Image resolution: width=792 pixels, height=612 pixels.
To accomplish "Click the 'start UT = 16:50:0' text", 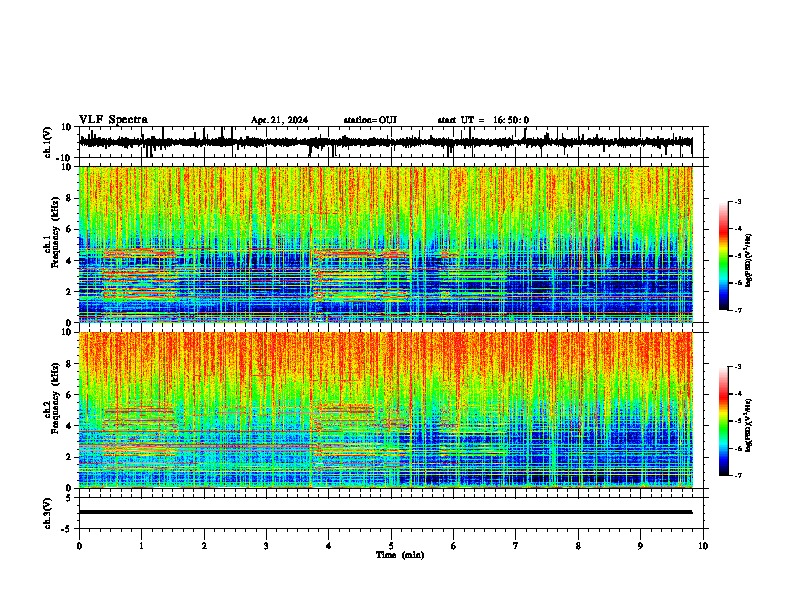I will tap(483, 120).
